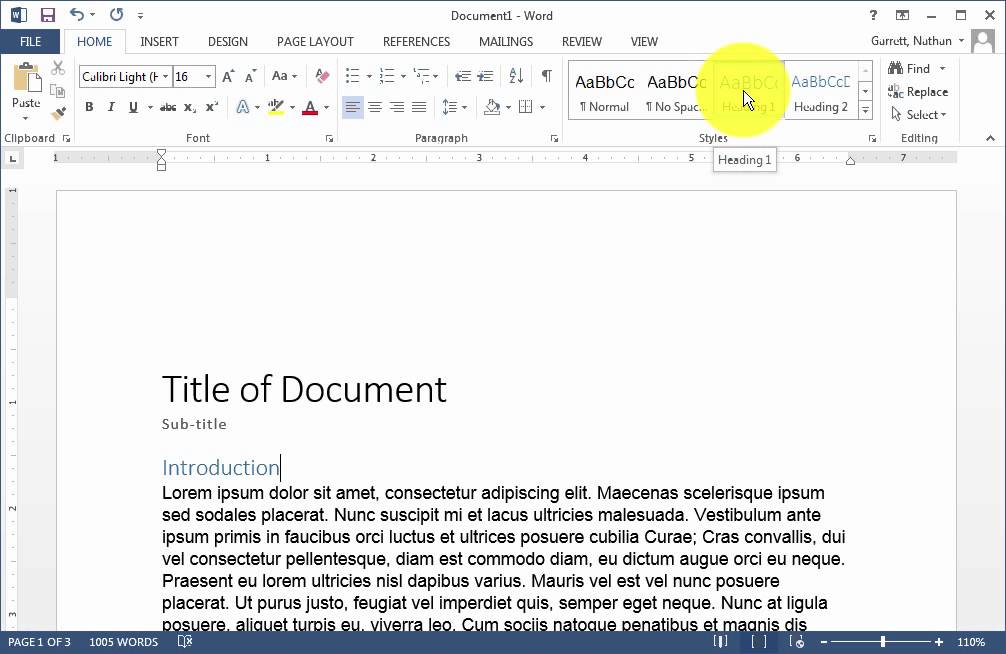This screenshot has height=654, width=1006.
Task: Increase font size with Grow Font
Action: [228, 76]
